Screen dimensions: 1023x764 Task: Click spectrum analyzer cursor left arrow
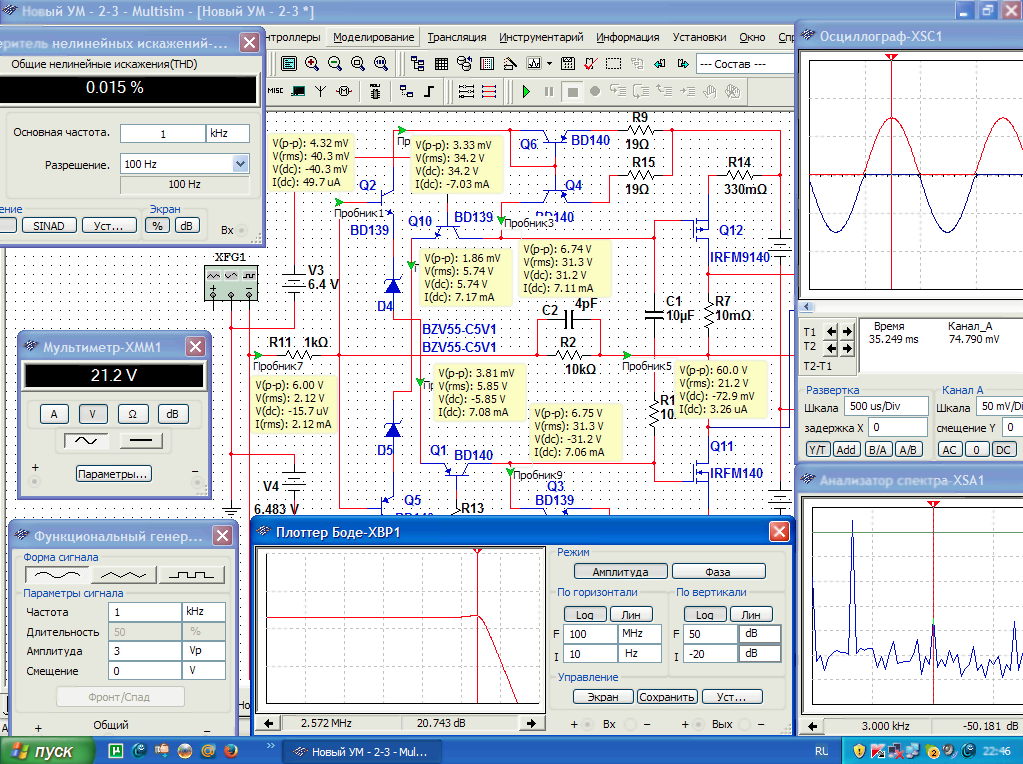pos(813,726)
